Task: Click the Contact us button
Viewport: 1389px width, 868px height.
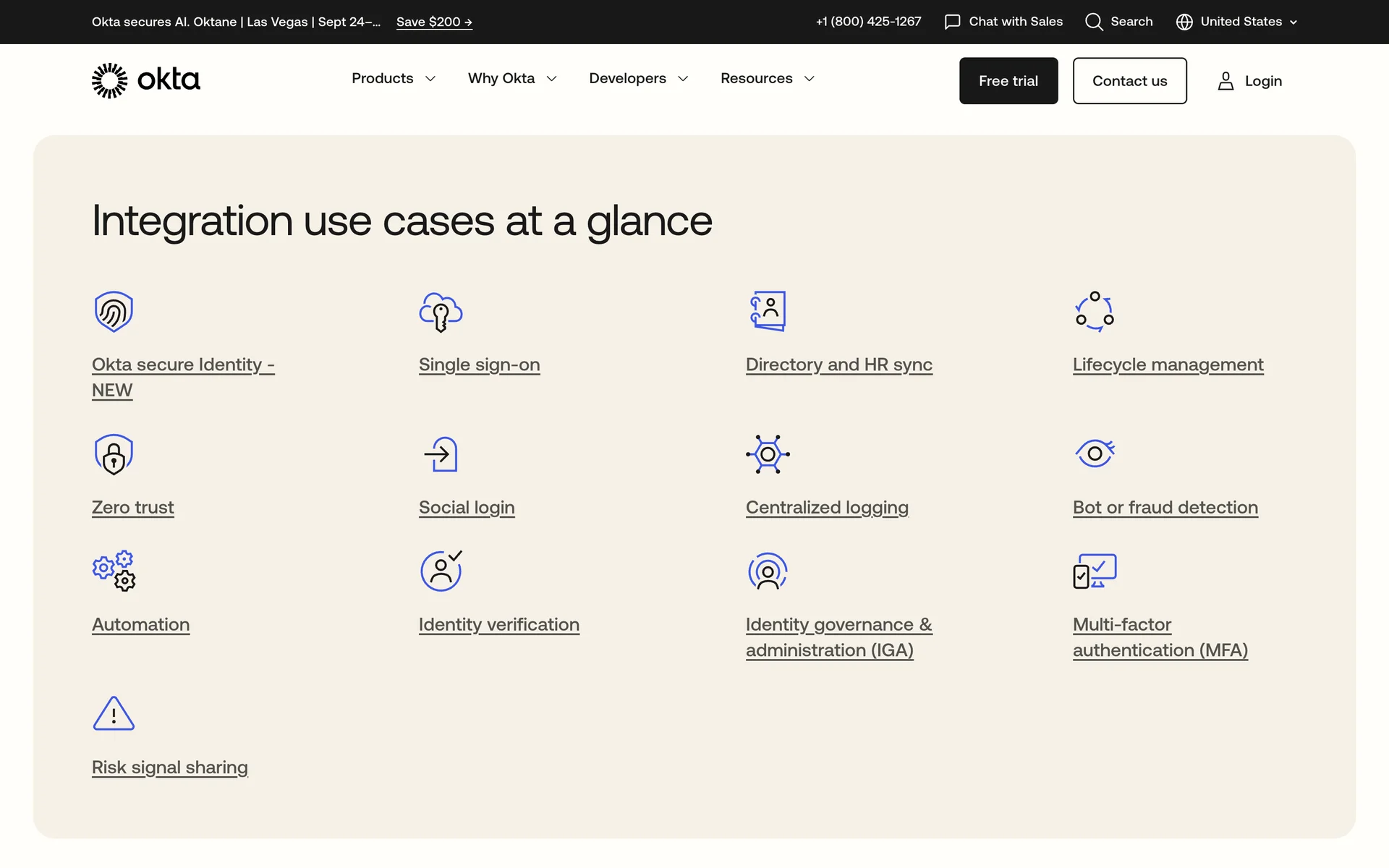Action: [1129, 81]
